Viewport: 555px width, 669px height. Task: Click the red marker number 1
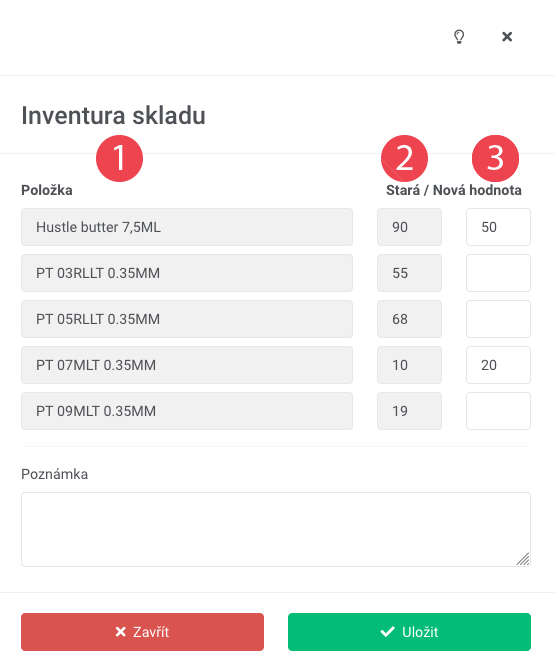tap(119, 158)
